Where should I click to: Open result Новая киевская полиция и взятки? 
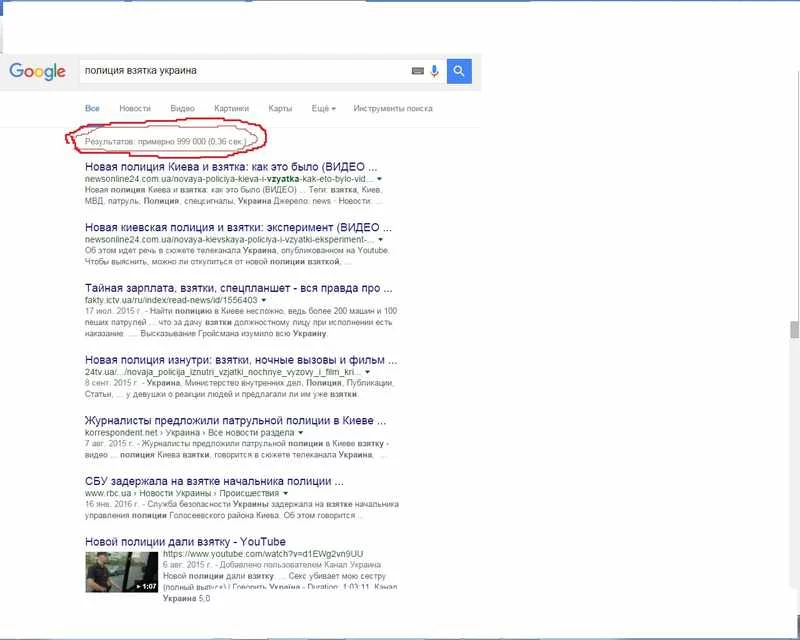pos(238,228)
